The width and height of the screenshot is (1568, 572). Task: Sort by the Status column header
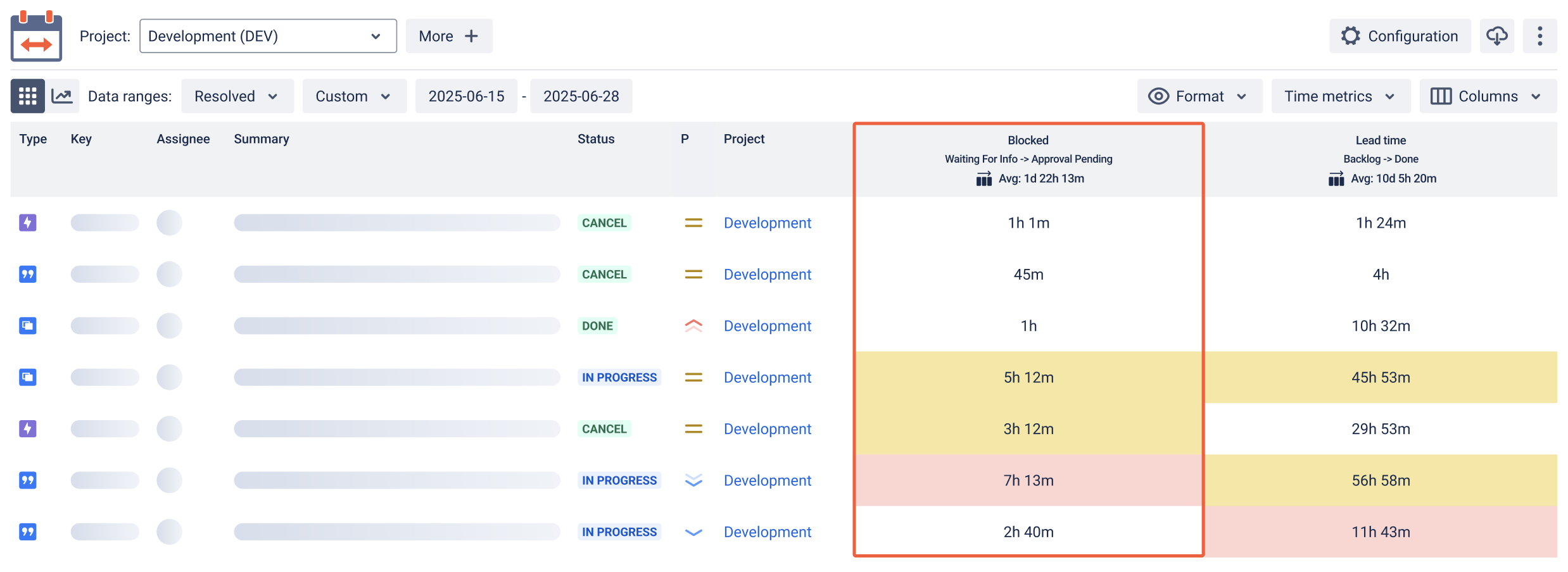(596, 139)
